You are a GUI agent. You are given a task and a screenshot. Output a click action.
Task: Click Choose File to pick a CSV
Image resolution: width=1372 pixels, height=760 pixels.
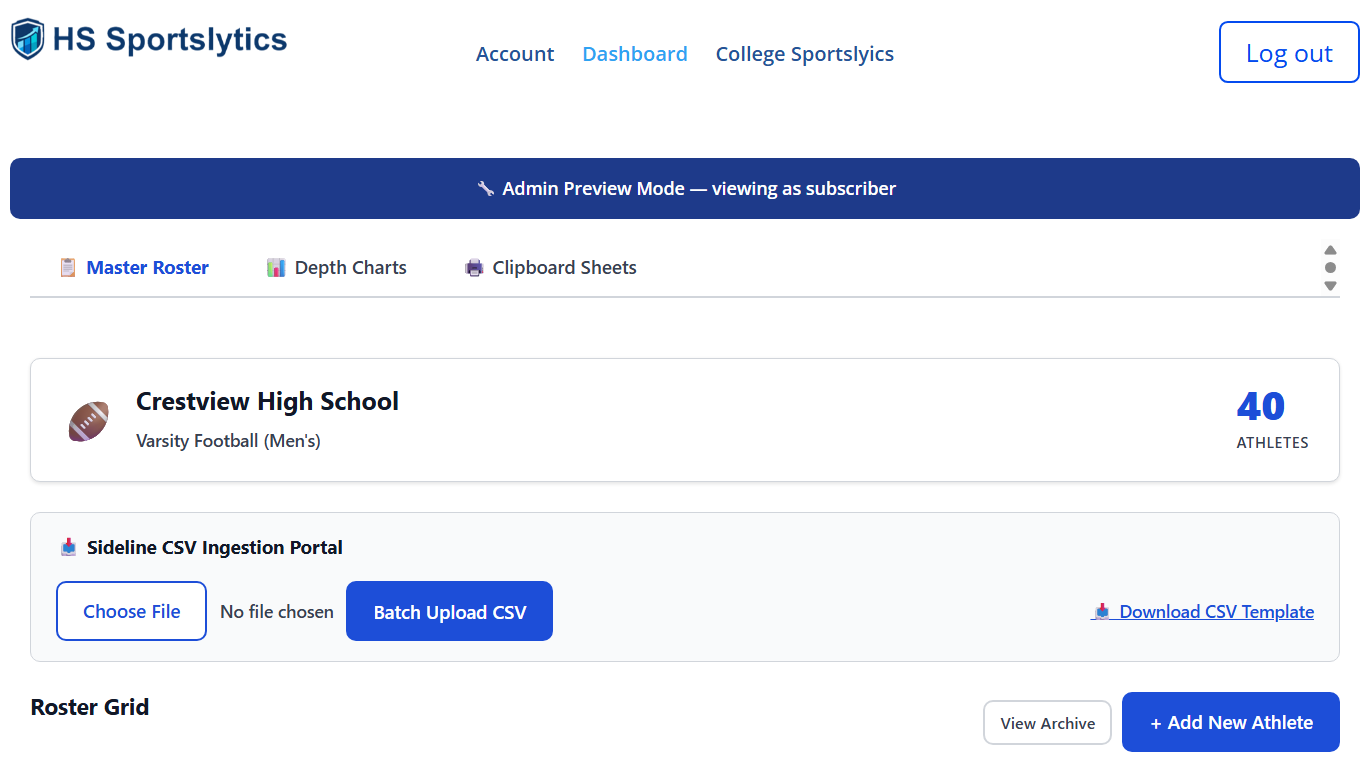click(x=132, y=611)
